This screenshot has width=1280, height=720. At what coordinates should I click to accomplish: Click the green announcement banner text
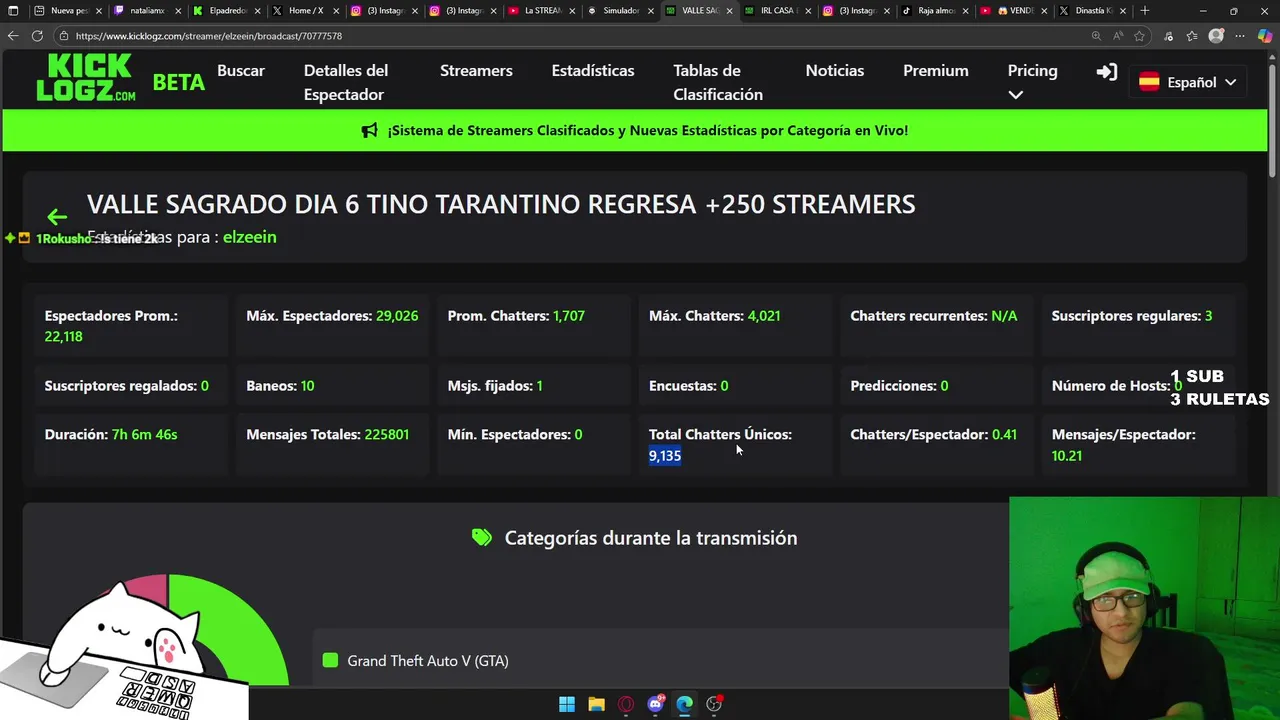(x=648, y=130)
